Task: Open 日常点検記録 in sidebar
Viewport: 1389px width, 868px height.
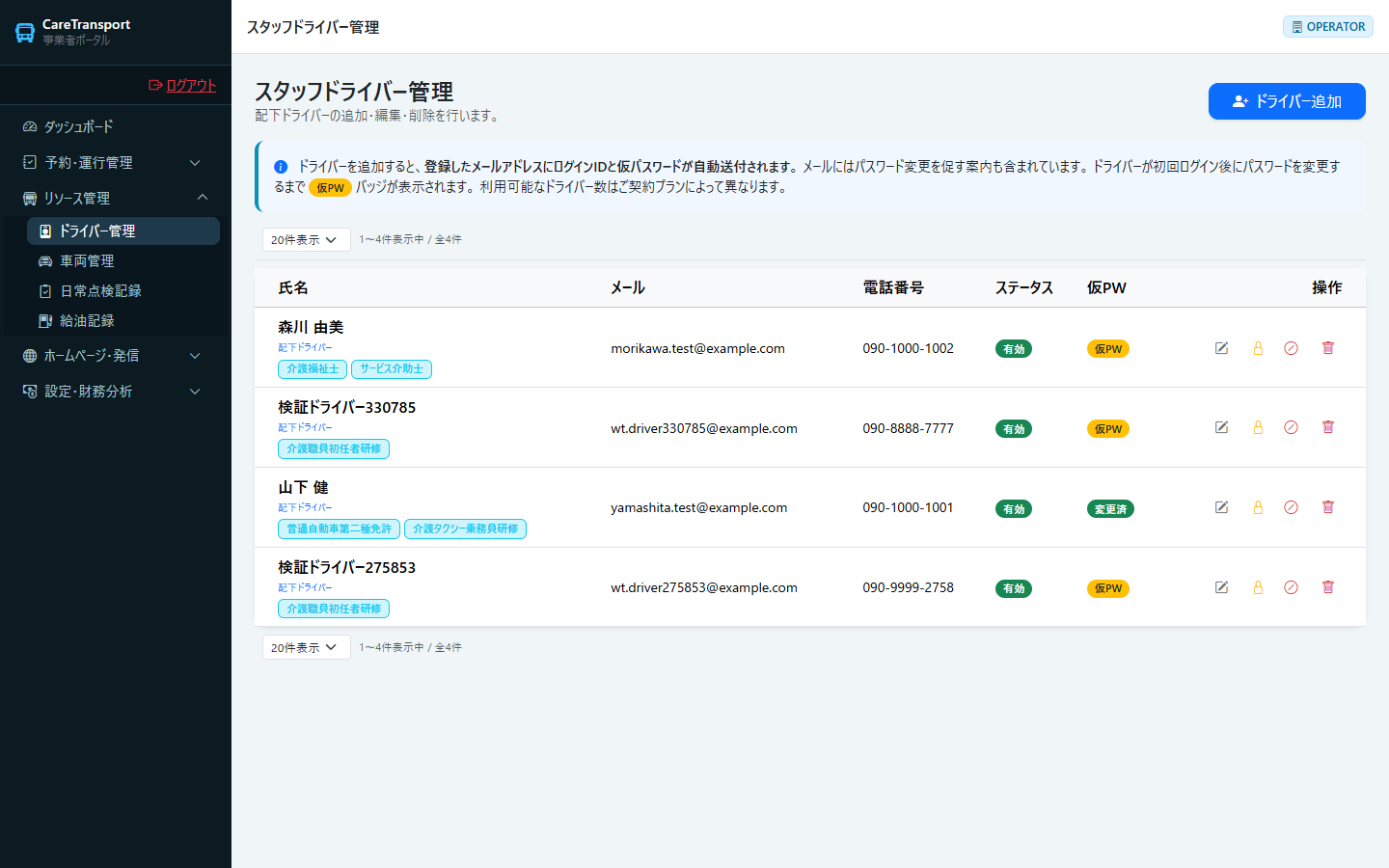Action: (123, 290)
